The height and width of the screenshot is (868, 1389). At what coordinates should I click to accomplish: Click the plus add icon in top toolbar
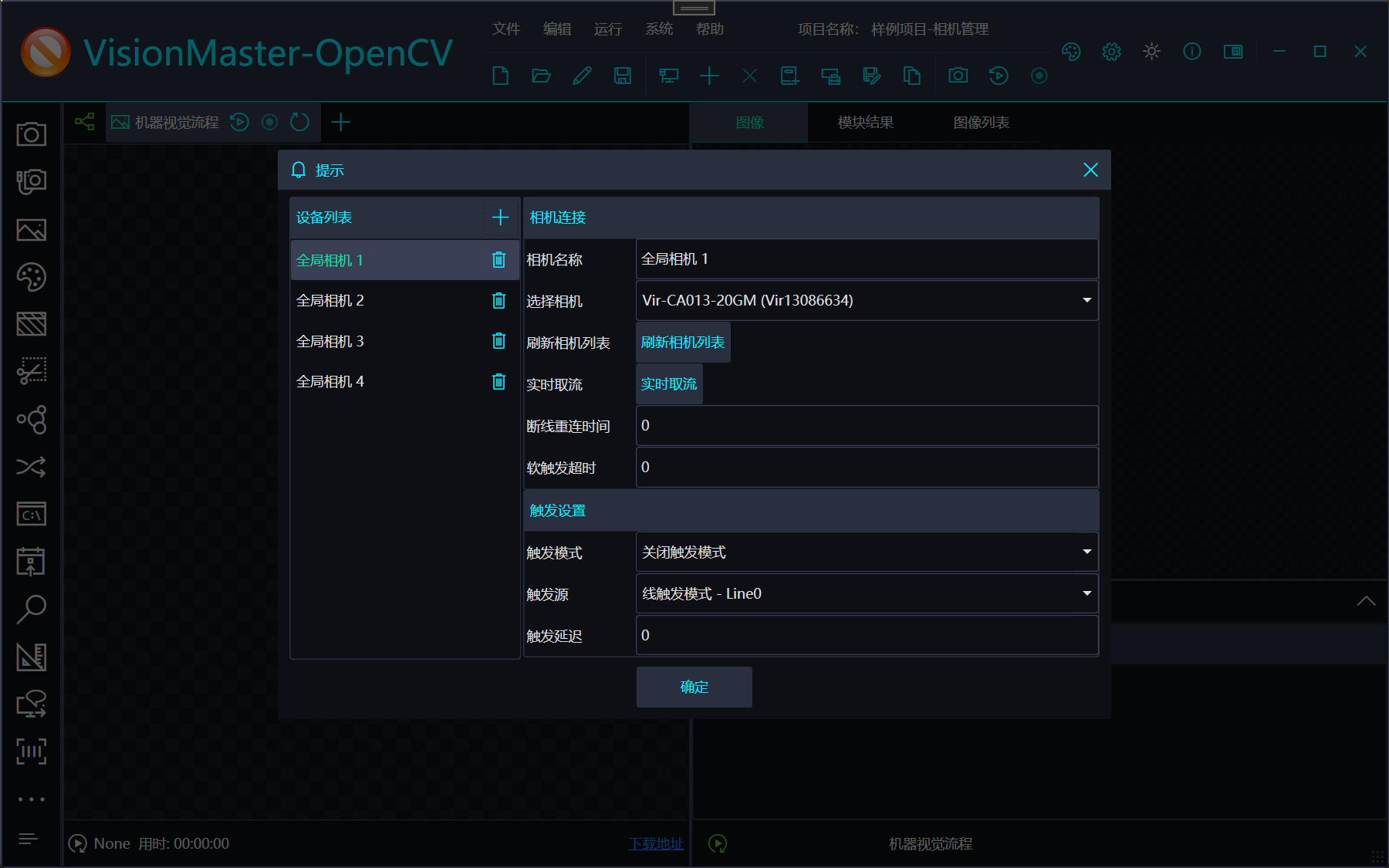(709, 76)
